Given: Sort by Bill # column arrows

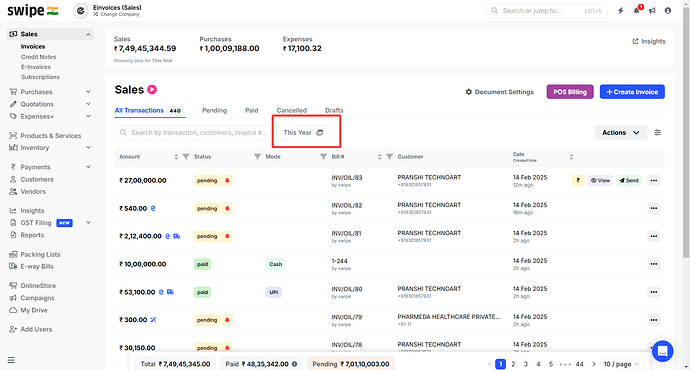Looking at the screenshot, I should (x=379, y=157).
